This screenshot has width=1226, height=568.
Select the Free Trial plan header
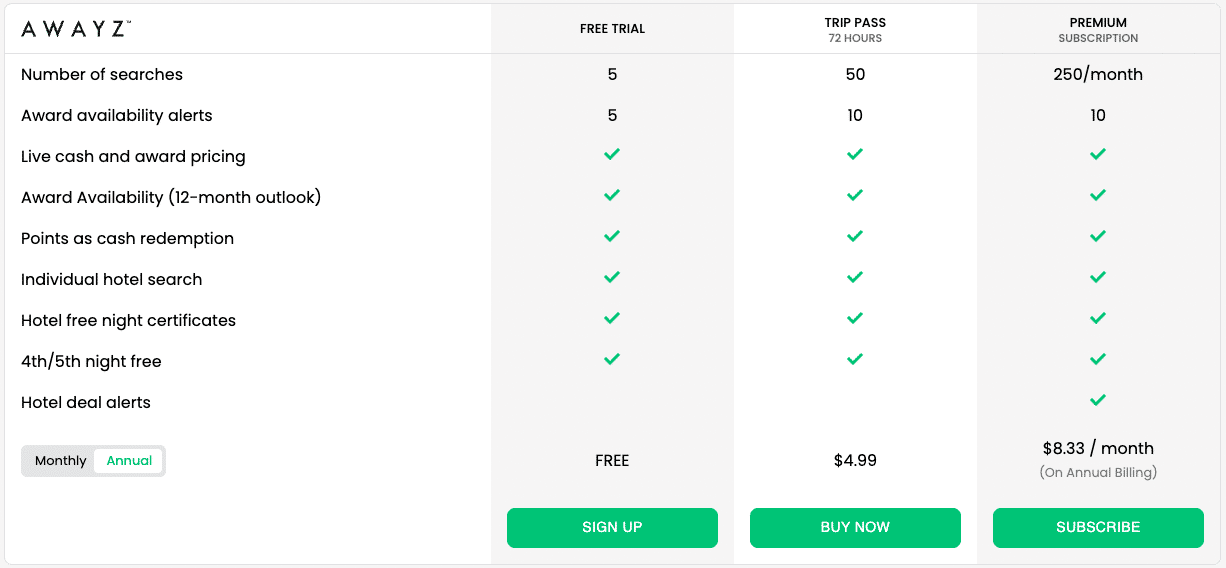click(x=612, y=29)
